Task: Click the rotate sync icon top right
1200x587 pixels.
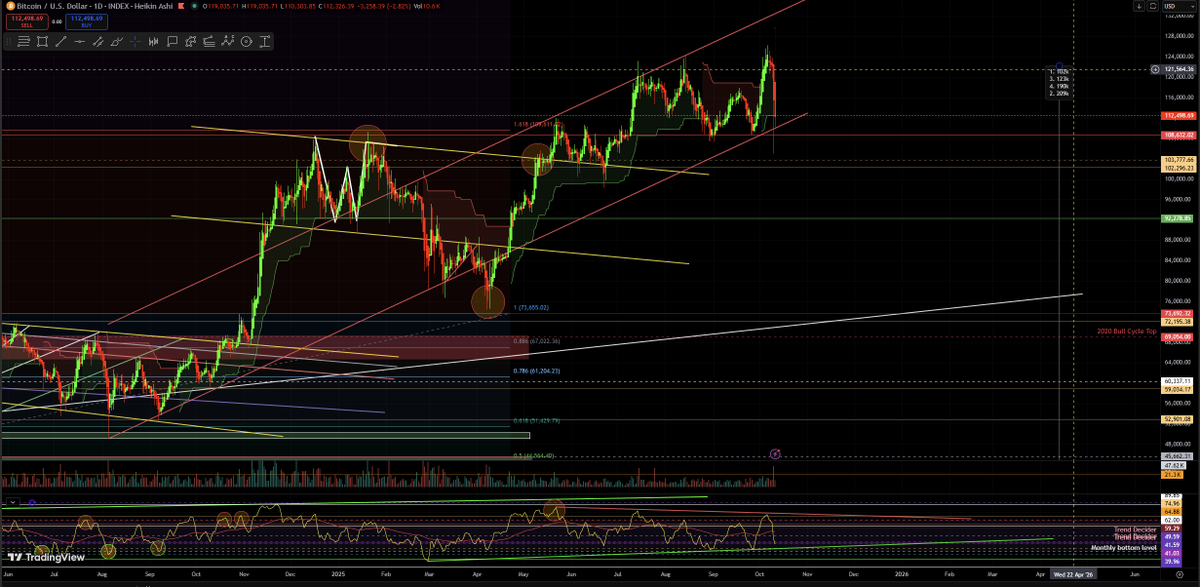Action: click(1153, 6)
